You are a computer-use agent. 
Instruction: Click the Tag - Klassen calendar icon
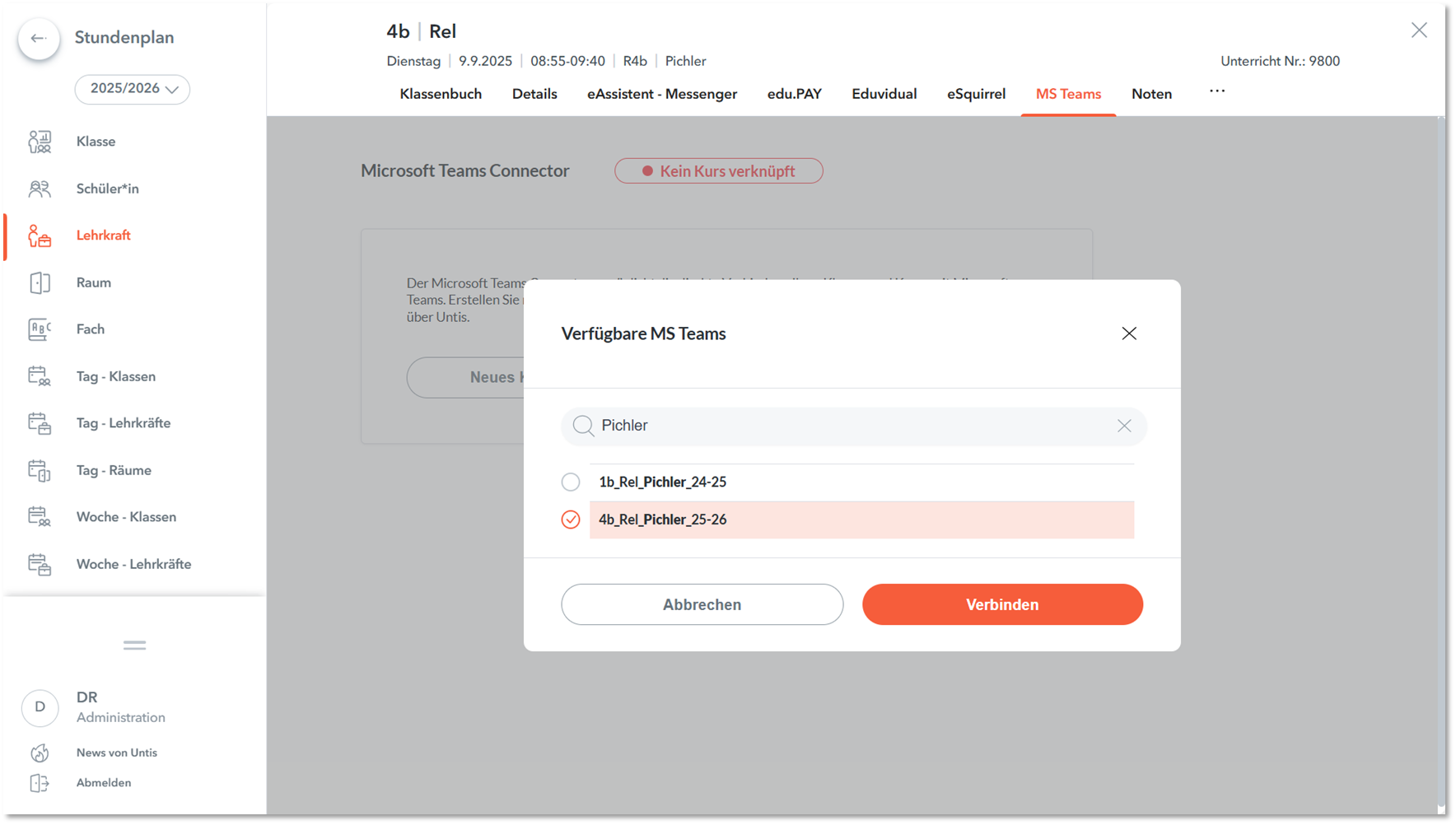point(40,376)
